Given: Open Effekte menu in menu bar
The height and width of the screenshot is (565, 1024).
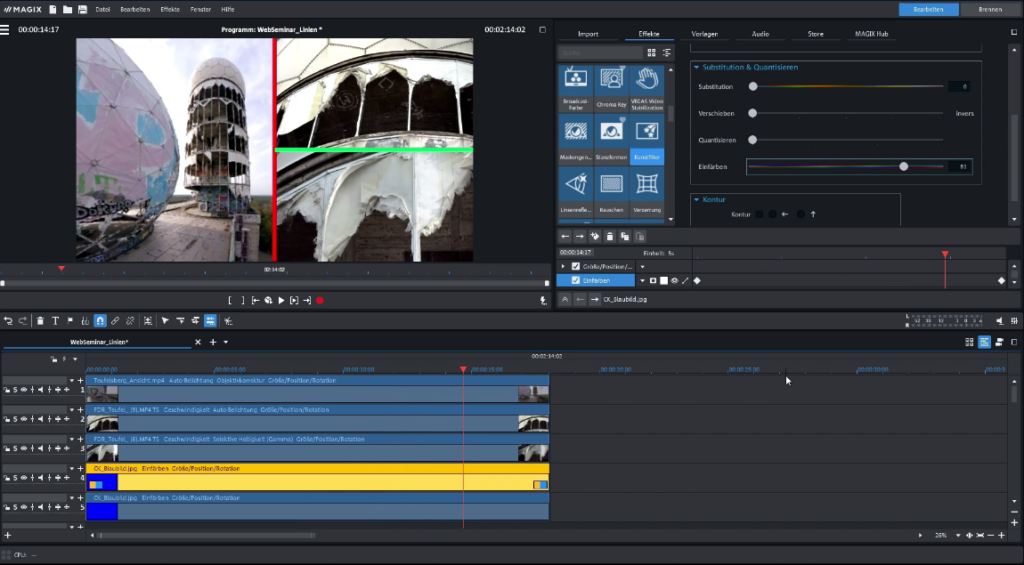Looking at the screenshot, I should tap(170, 10).
